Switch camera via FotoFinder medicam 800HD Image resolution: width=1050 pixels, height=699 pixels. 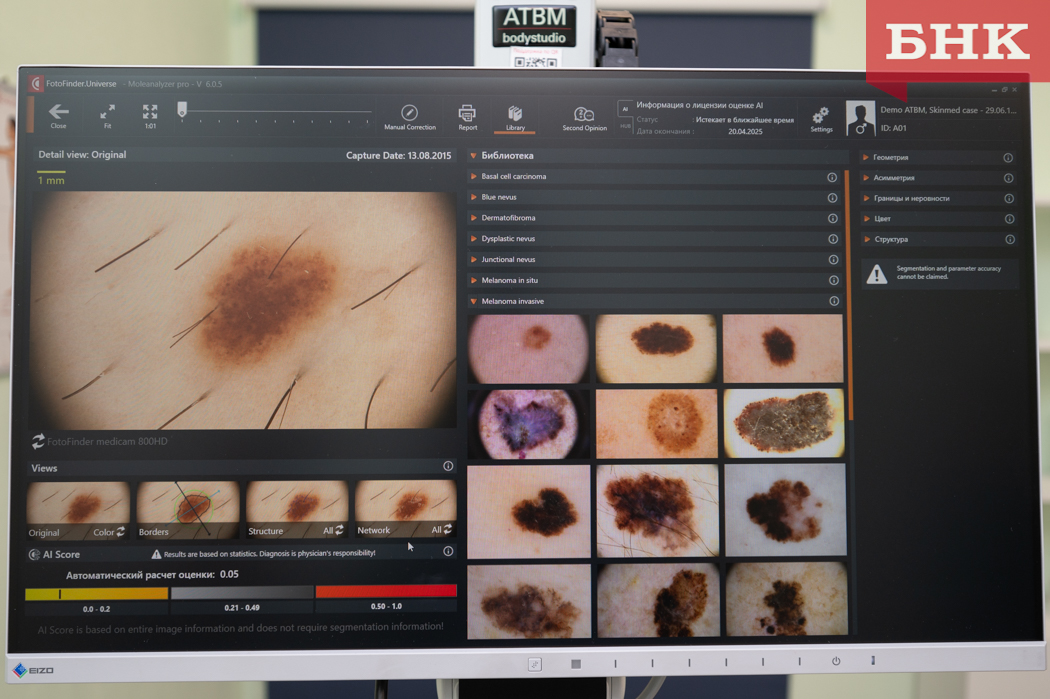tap(38, 441)
